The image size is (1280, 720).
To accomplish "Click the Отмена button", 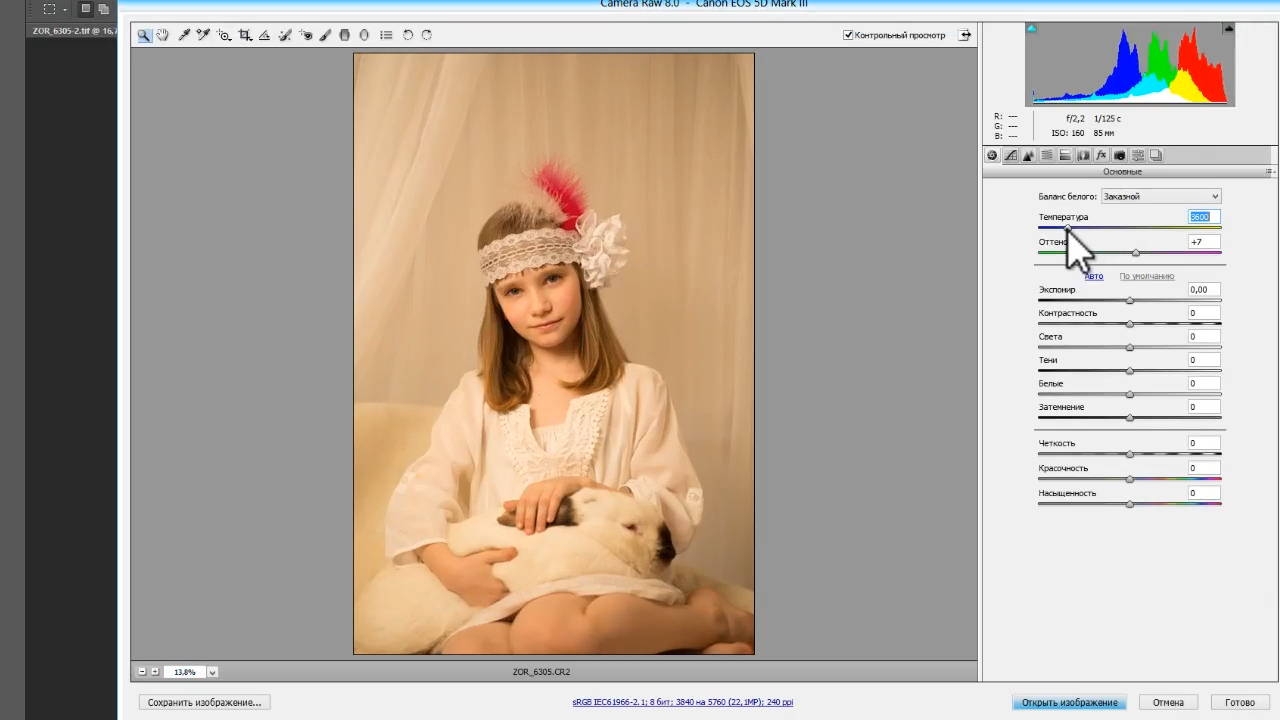I will [1168, 702].
